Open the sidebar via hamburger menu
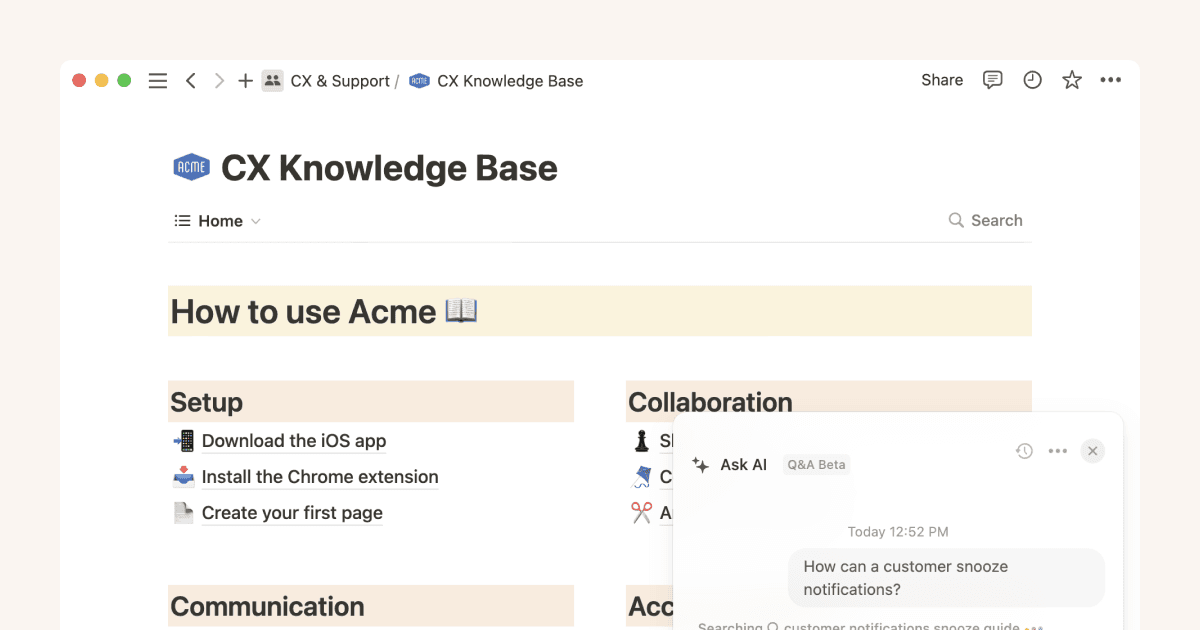1200x630 pixels. point(157,80)
